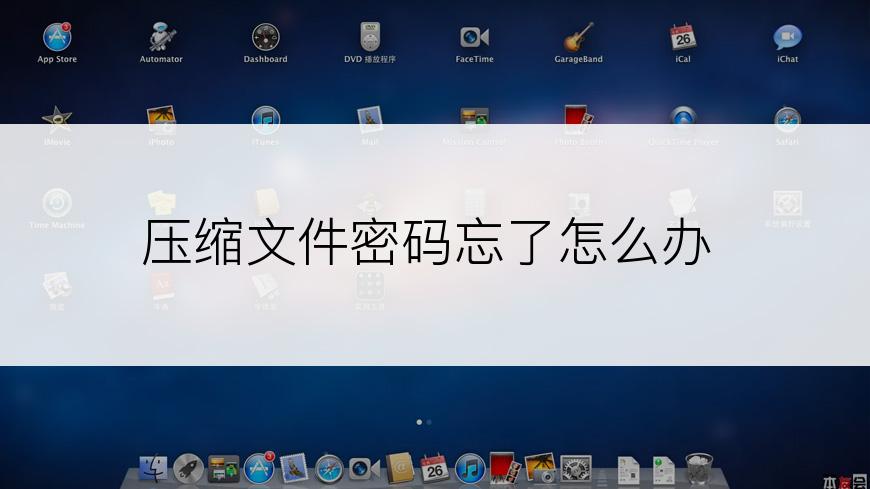Image resolution: width=870 pixels, height=489 pixels.
Task: Open Time Machine from the Launchpad grid
Action: pyautogui.click(x=57, y=203)
